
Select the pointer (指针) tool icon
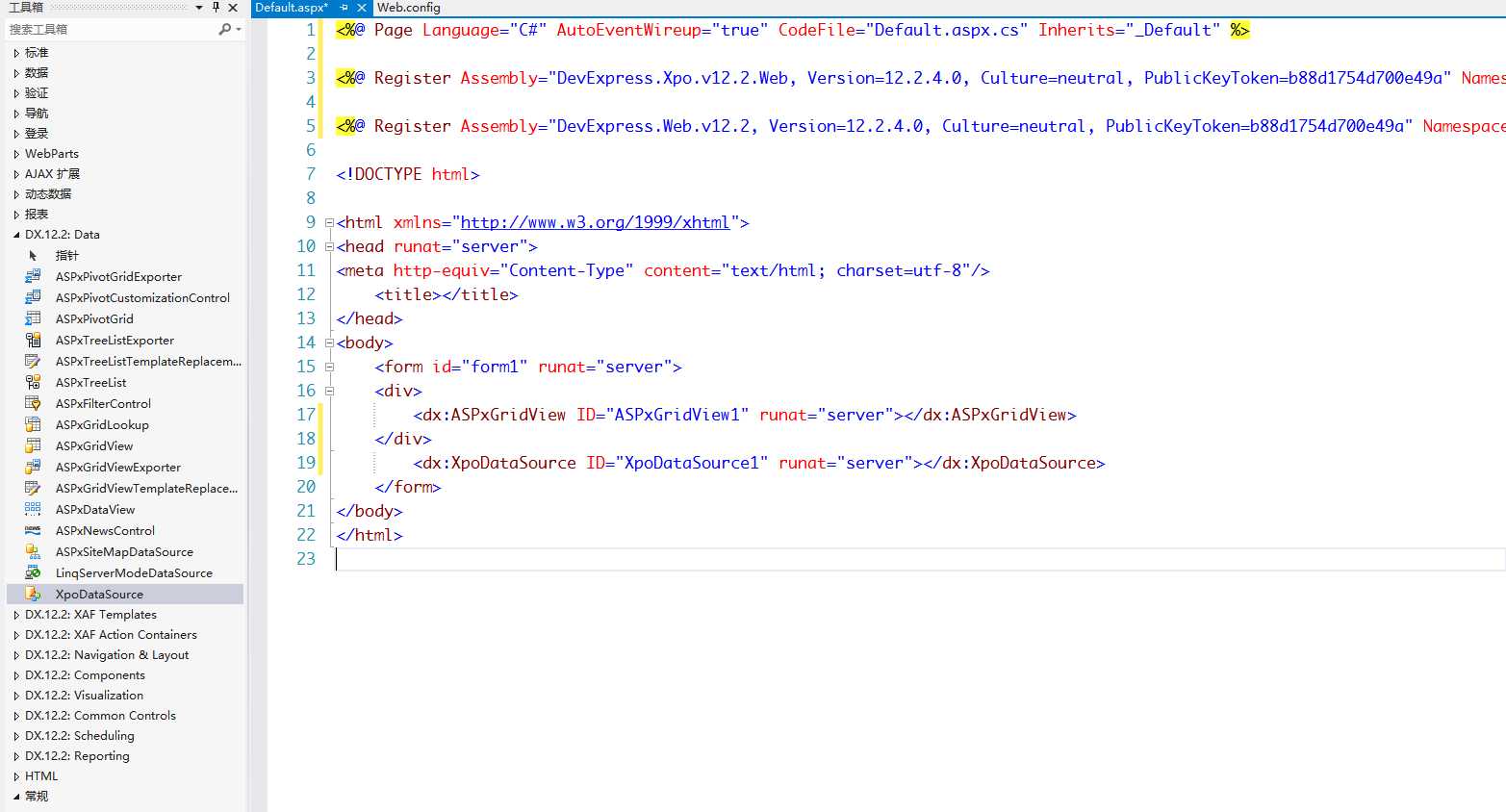(33, 255)
